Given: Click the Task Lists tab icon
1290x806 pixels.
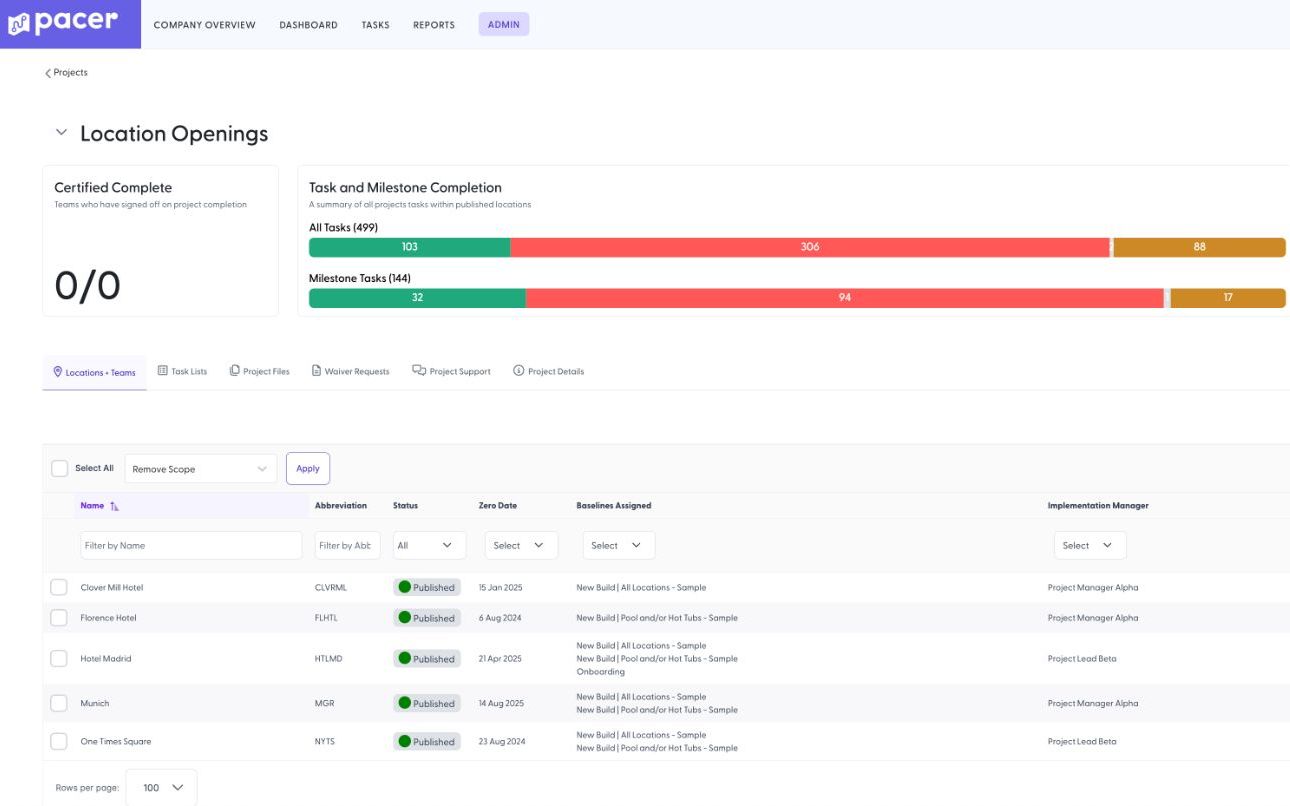Looking at the screenshot, I should [x=163, y=371].
